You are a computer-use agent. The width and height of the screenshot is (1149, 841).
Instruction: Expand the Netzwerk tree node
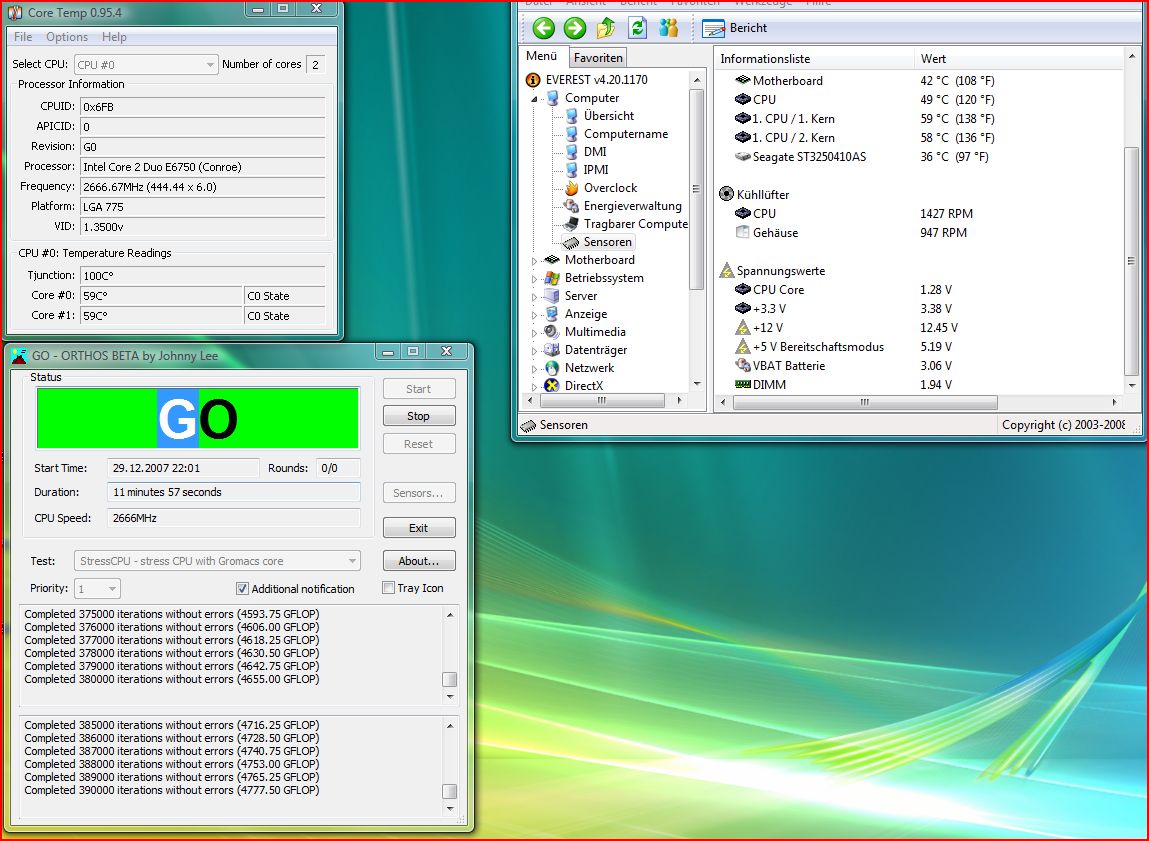click(534, 368)
